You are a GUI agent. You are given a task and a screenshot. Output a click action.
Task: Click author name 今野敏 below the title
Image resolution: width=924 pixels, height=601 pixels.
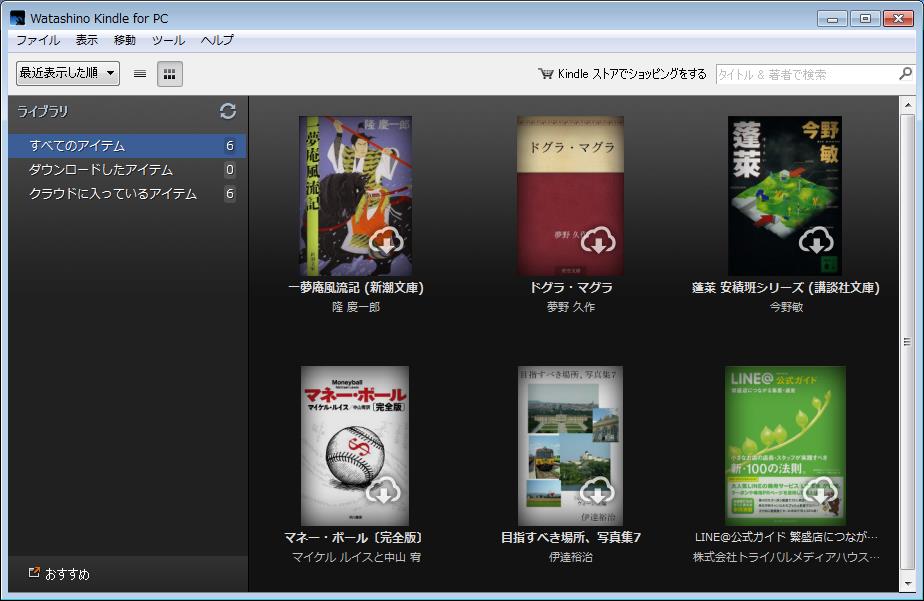786,307
